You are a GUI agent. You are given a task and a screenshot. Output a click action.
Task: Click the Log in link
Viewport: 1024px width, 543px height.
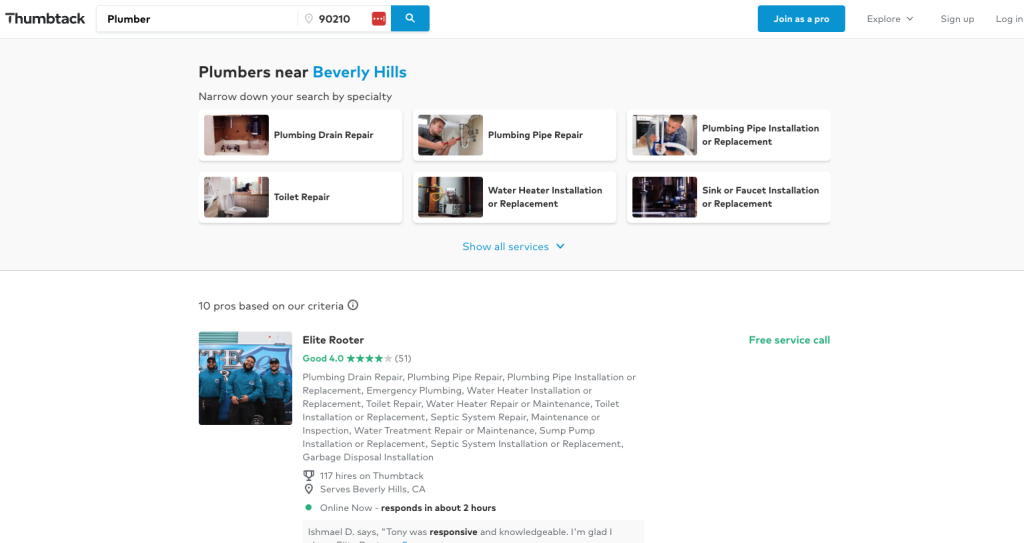click(x=1009, y=19)
